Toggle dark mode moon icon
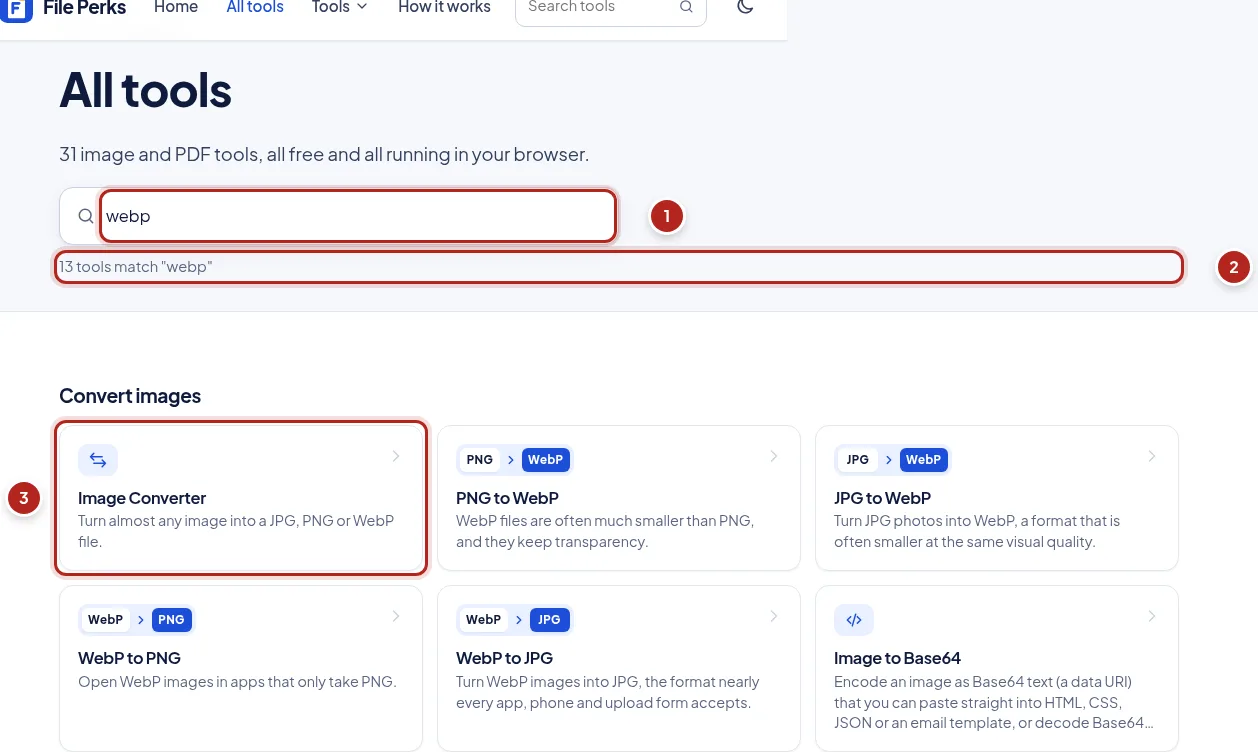The height and width of the screenshot is (752, 1258). point(745,7)
